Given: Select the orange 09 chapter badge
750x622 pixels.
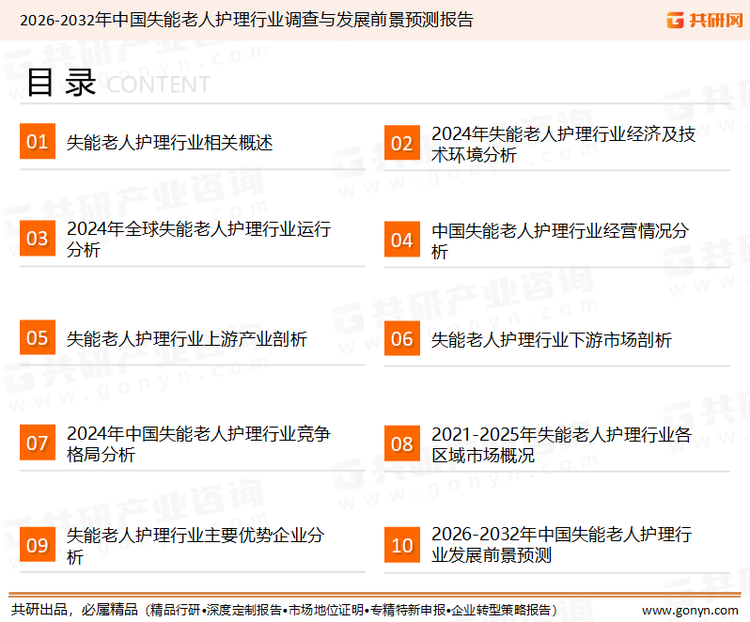Looking at the screenshot, I should (x=37, y=544).
